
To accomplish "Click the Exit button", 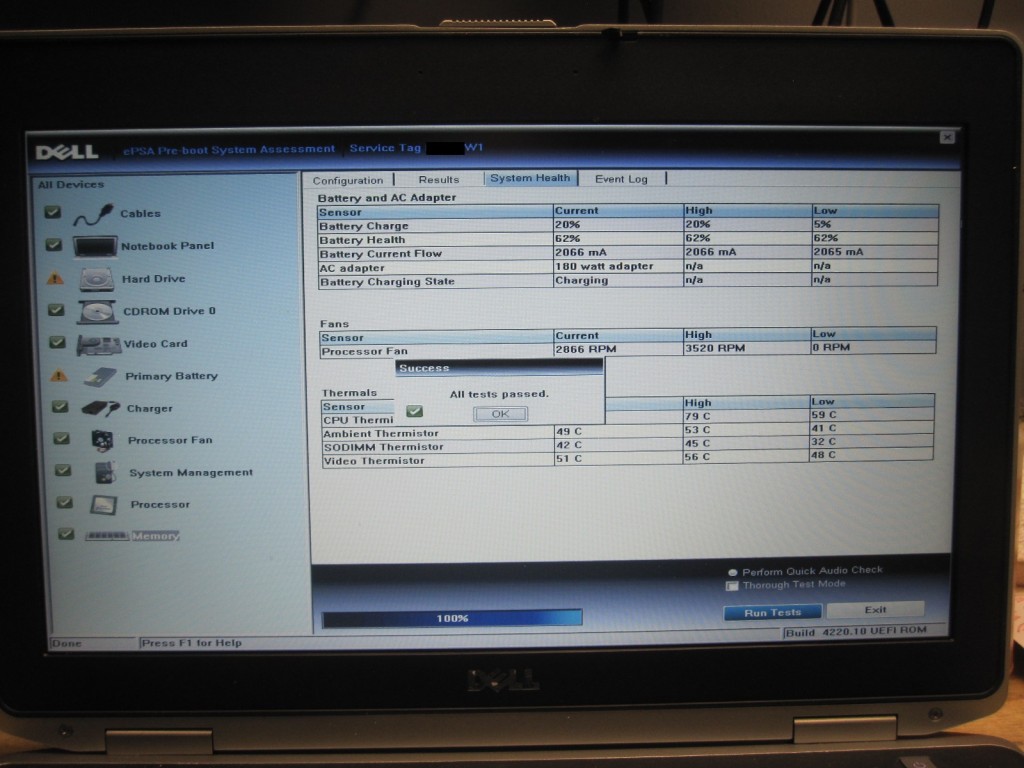I will tap(875, 610).
